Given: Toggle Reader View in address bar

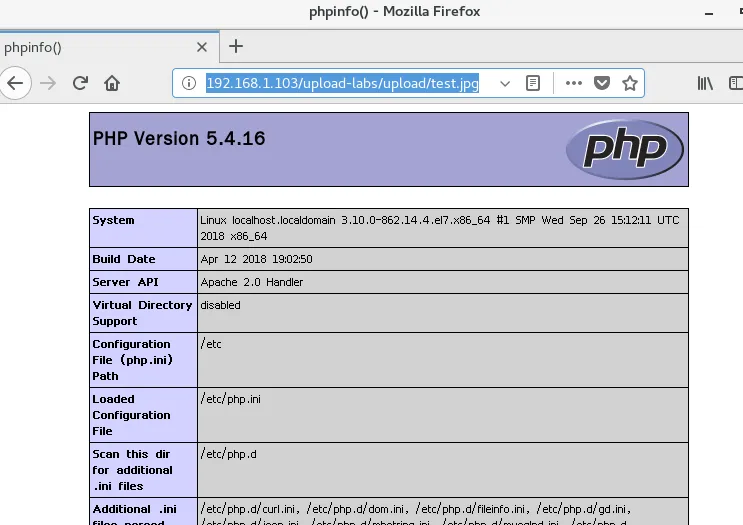Looking at the screenshot, I should pos(534,83).
